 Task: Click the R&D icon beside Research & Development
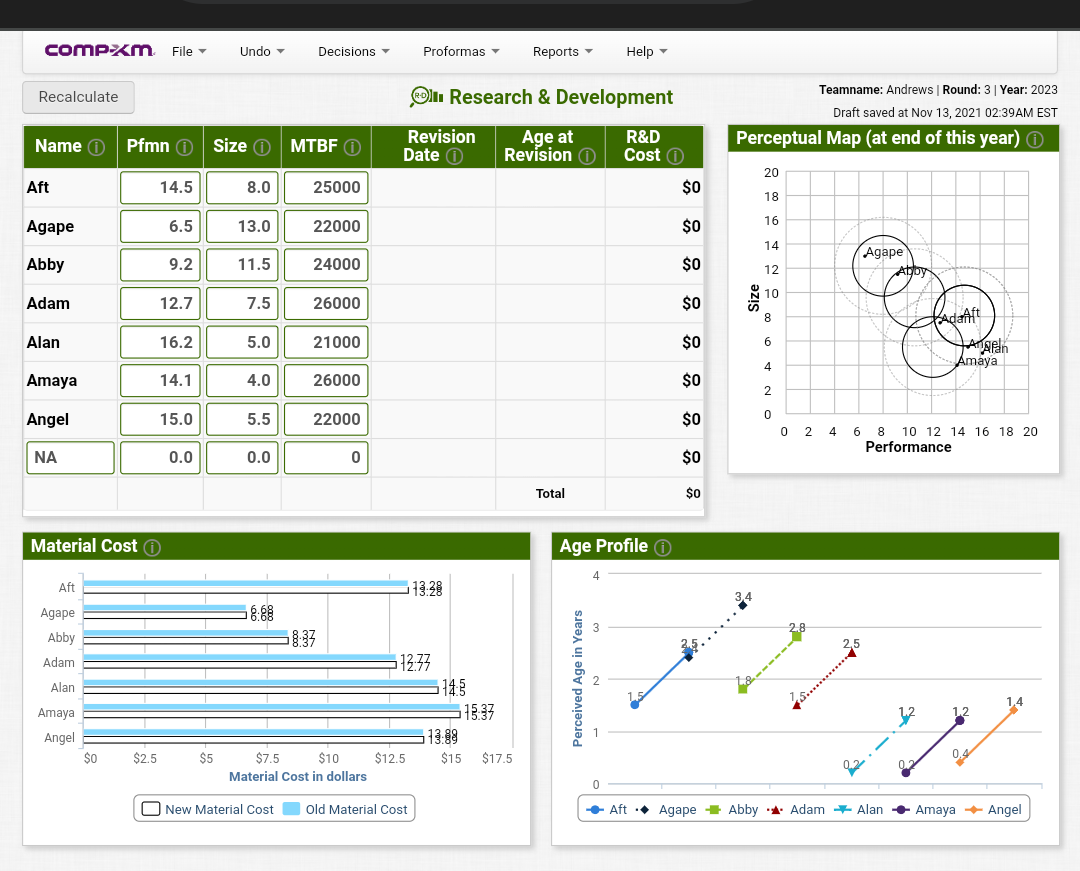click(424, 97)
